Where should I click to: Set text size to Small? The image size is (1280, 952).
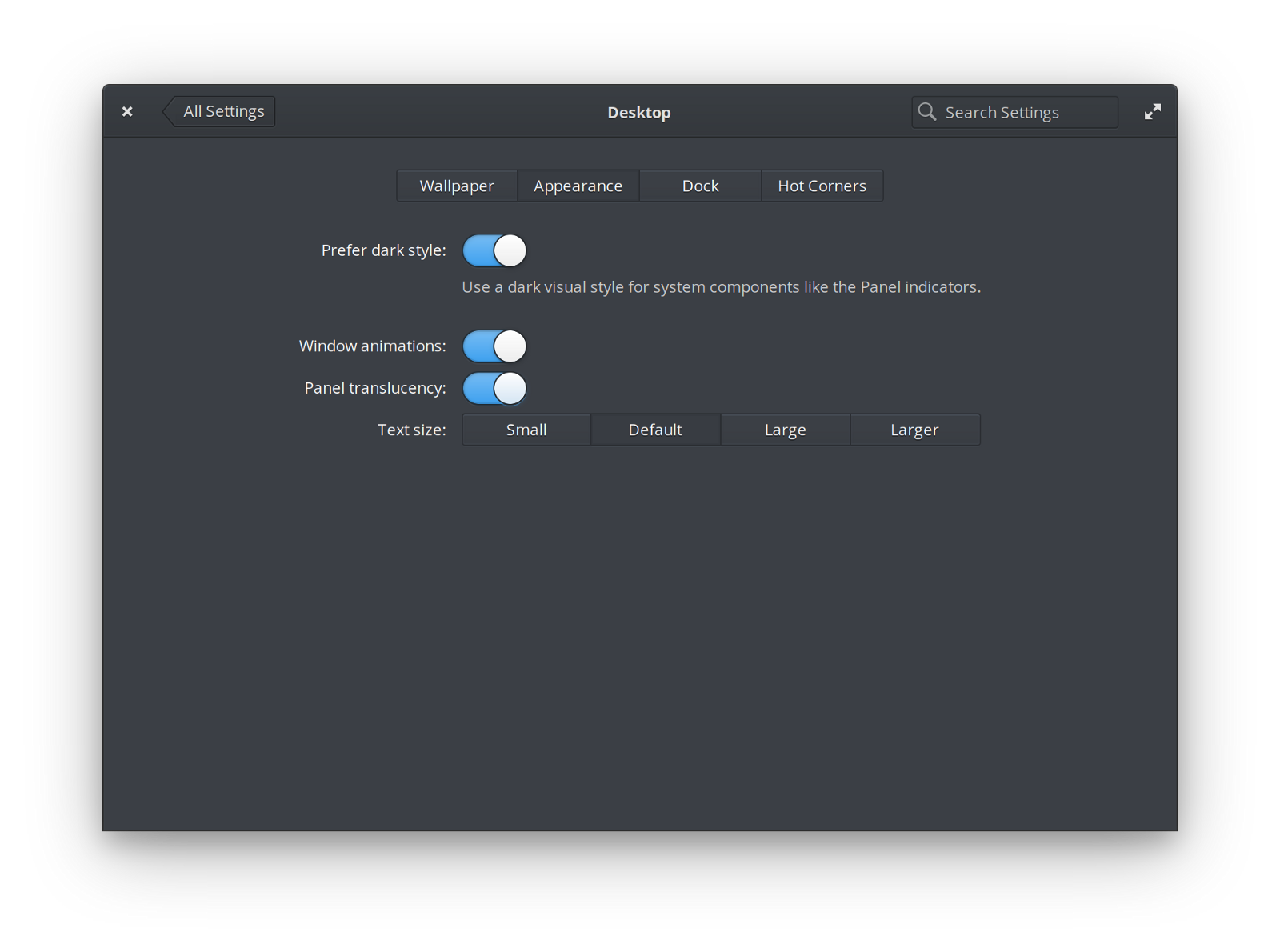point(526,430)
